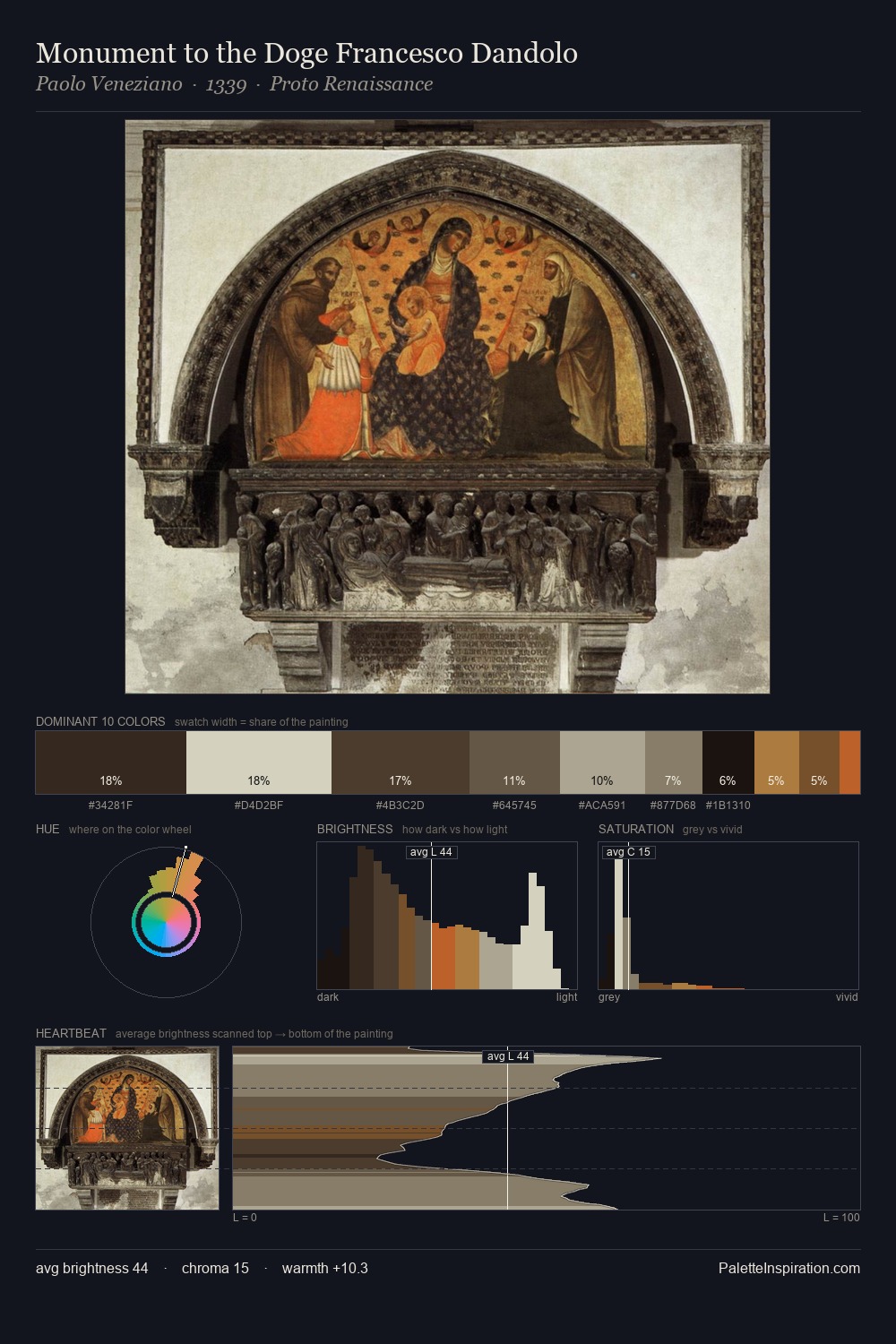
Task: Click the BRIGHTNESS section heading
Action: tap(355, 829)
